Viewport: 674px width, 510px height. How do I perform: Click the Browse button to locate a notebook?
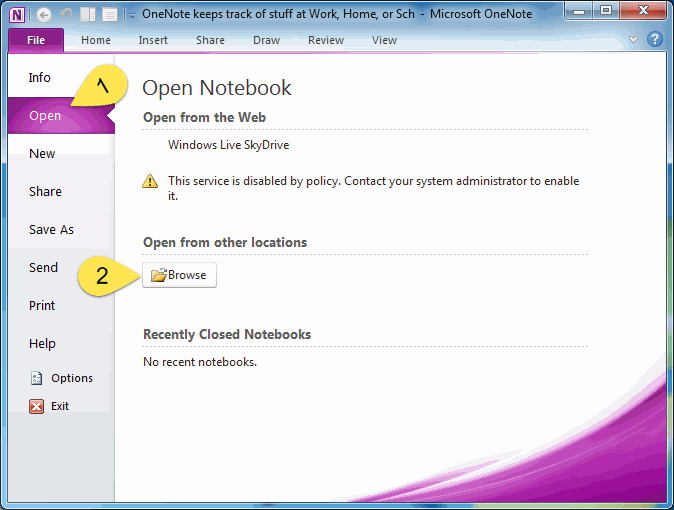180,275
